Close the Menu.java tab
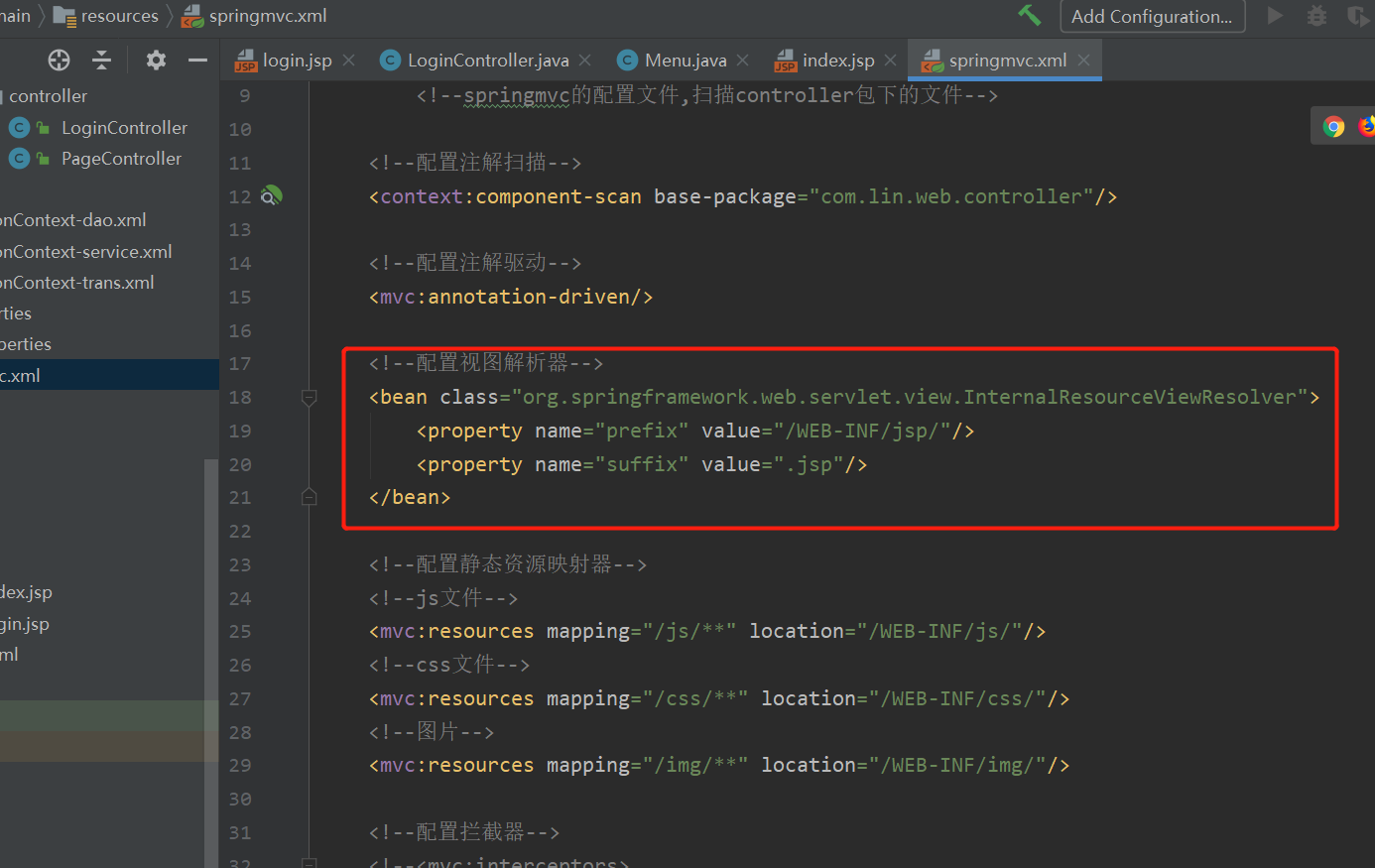This screenshot has height=868, width=1375. tap(742, 61)
